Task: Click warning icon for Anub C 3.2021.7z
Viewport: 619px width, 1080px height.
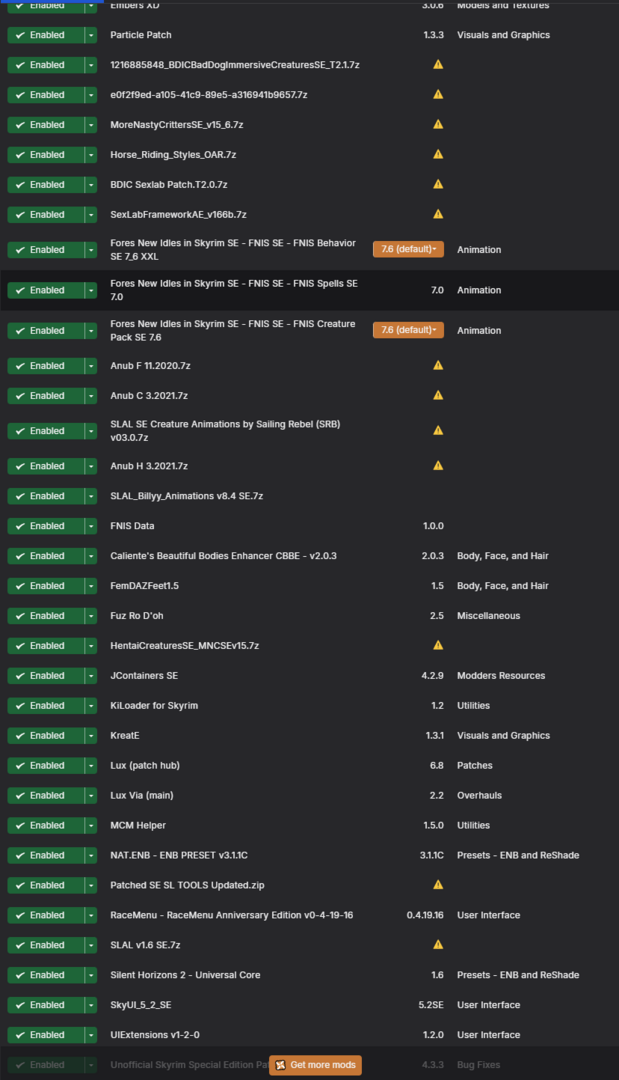Action: (x=438, y=395)
